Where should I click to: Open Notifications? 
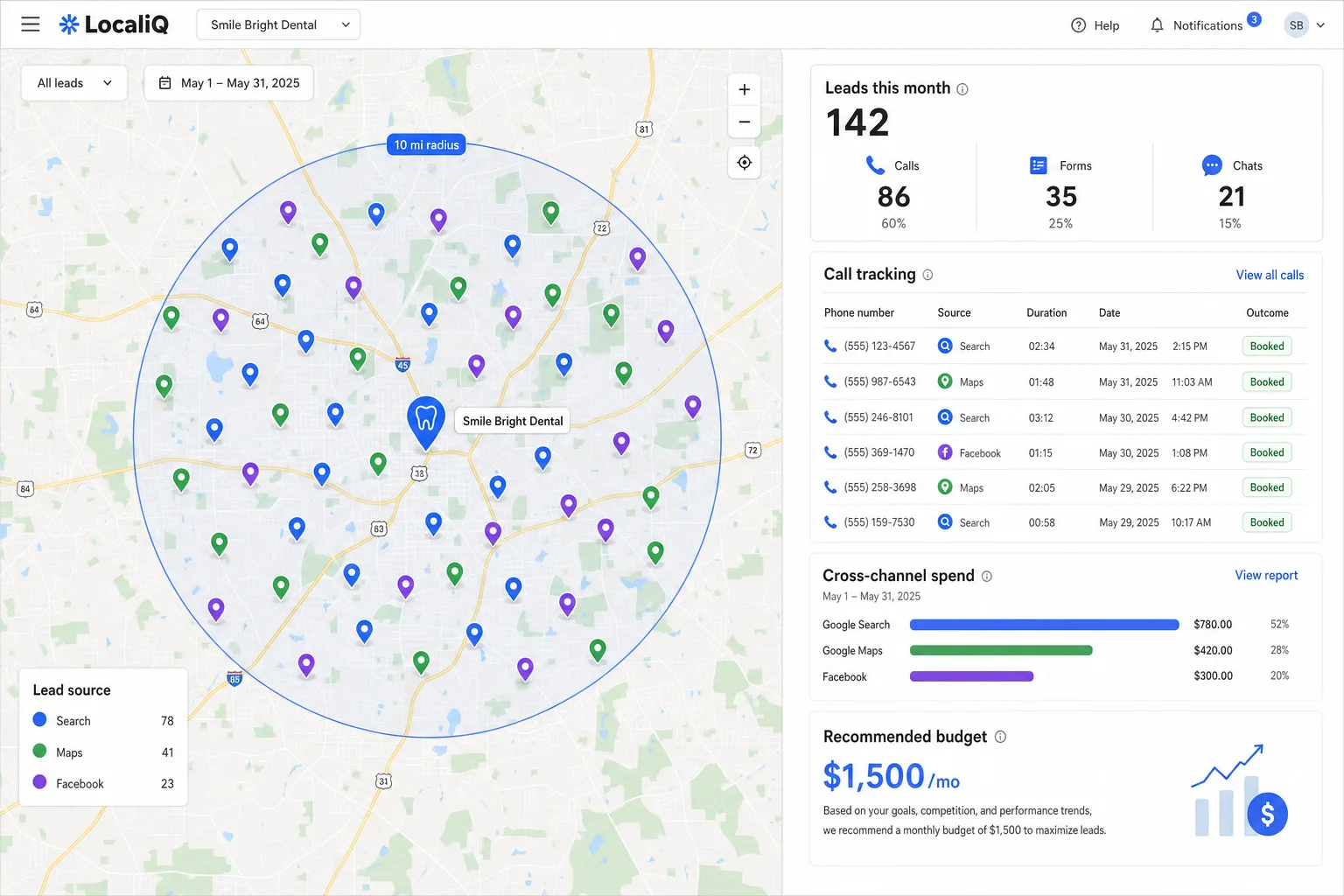coord(1205,25)
